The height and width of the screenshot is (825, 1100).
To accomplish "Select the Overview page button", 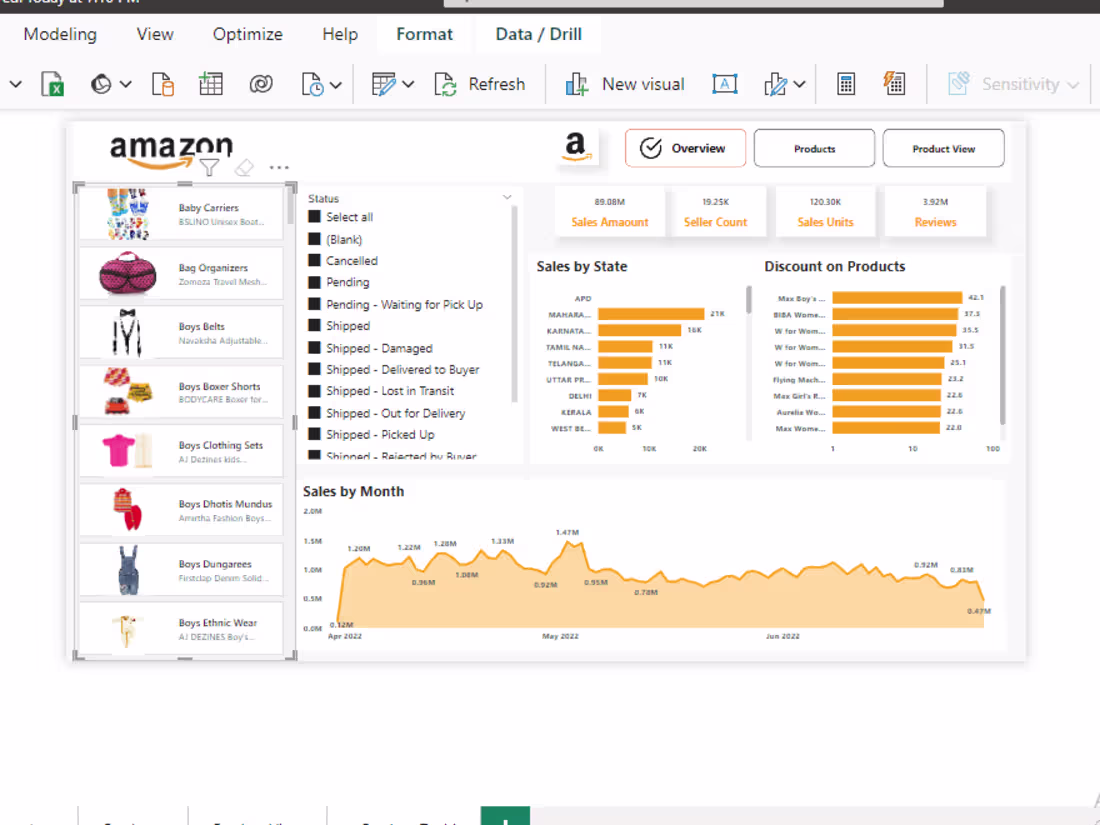I will [685, 147].
